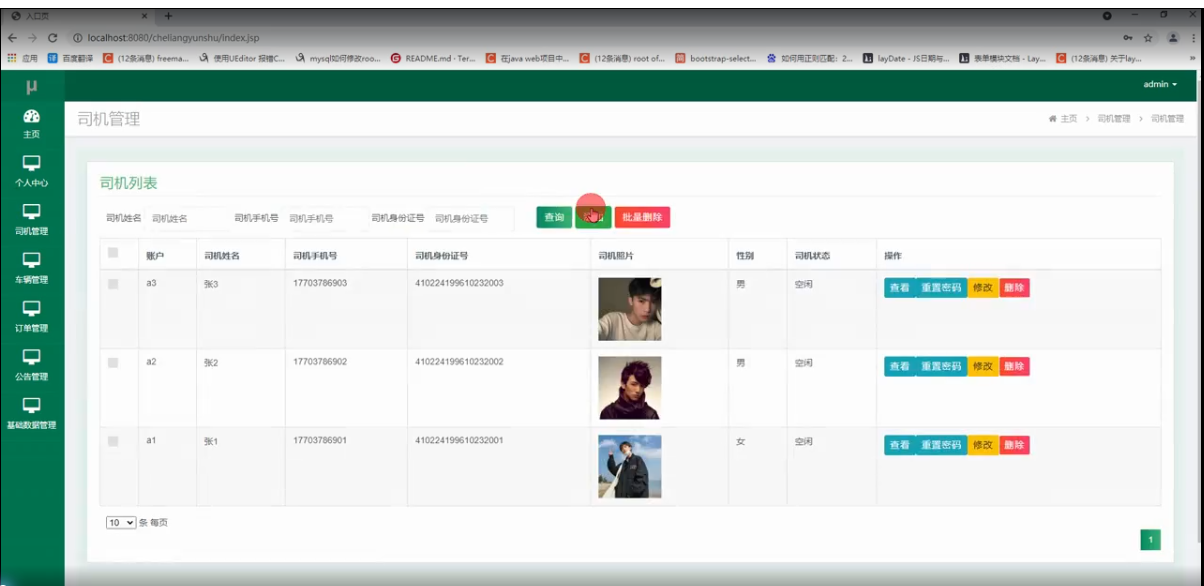Image resolution: width=1204 pixels, height=586 pixels.
Task: Open the 条每页 page-size dropdown
Action: (121, 522)
